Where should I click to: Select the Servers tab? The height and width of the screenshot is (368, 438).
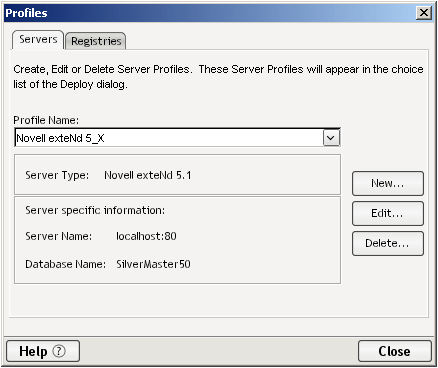[38, 40]
